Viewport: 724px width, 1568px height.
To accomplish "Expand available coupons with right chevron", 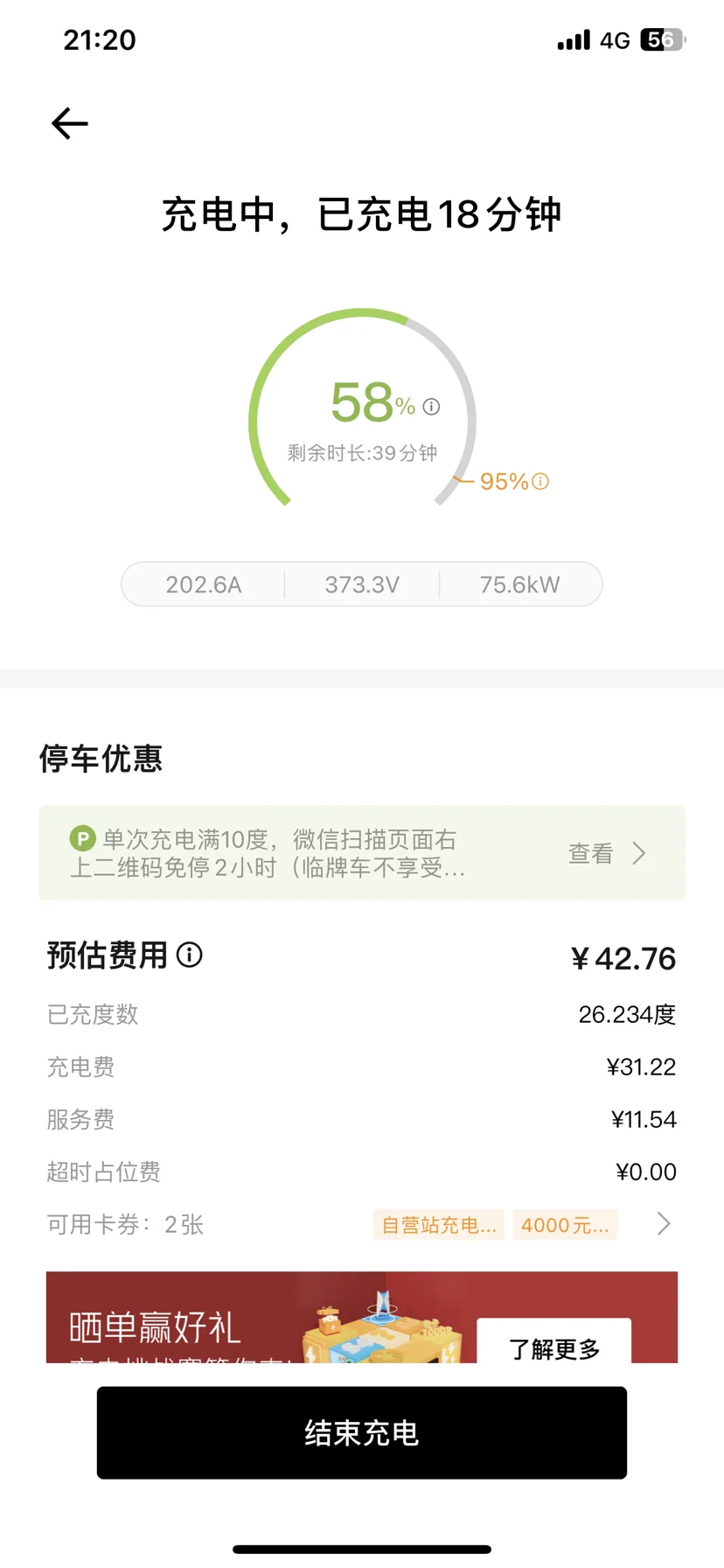I will tap(664, 1223).
